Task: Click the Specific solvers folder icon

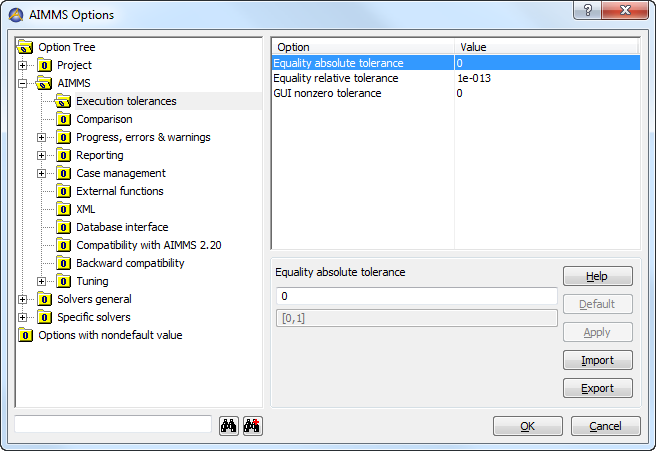Action: tap(44, 317)
